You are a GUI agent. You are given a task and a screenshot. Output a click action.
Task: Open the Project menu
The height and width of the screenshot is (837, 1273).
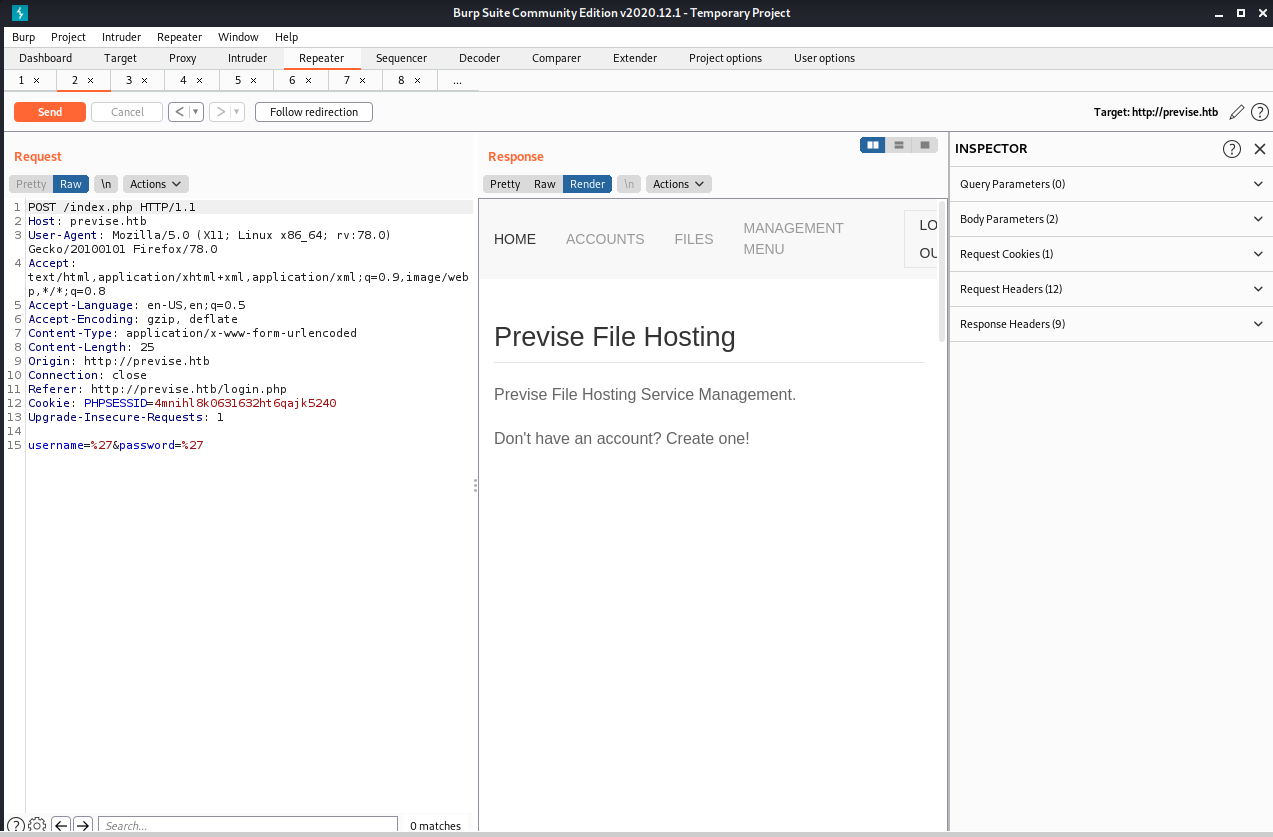(x=68, y=37)
